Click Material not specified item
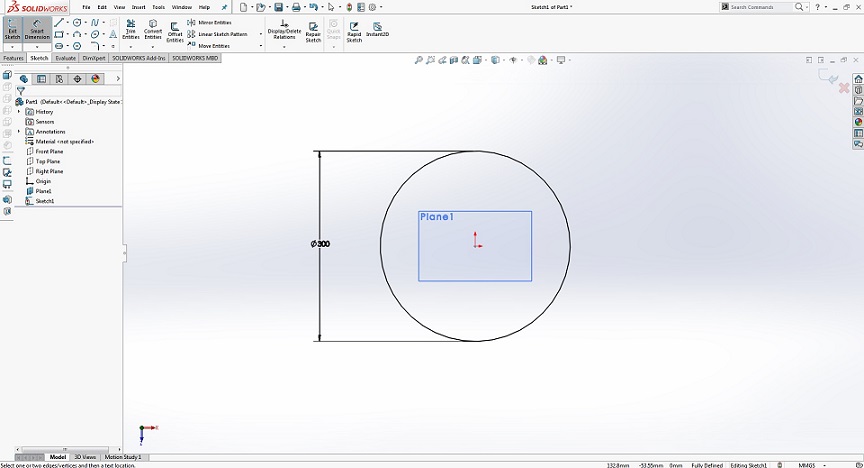The image size is (864, 468). pos(64,141)
